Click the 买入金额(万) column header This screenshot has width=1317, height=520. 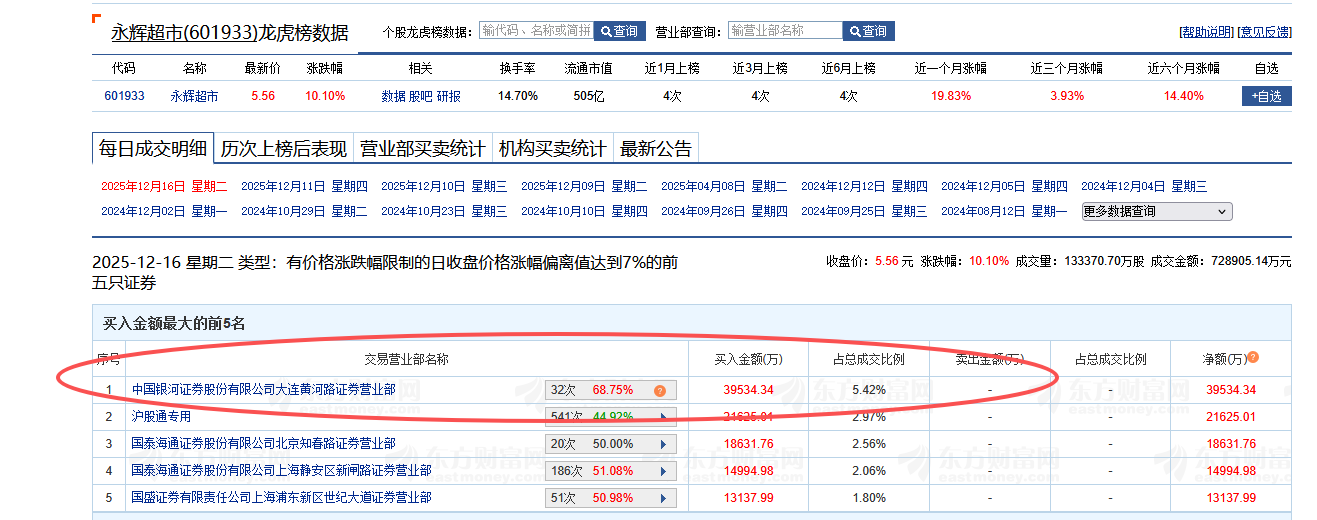point(748,360)
